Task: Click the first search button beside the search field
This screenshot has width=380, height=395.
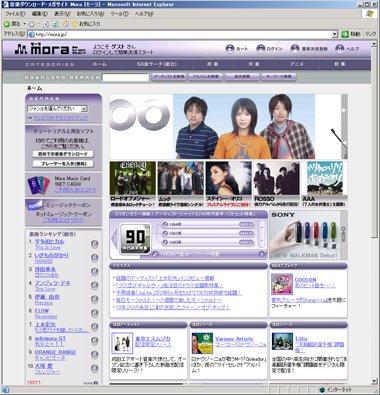Action: pos(169,77)
